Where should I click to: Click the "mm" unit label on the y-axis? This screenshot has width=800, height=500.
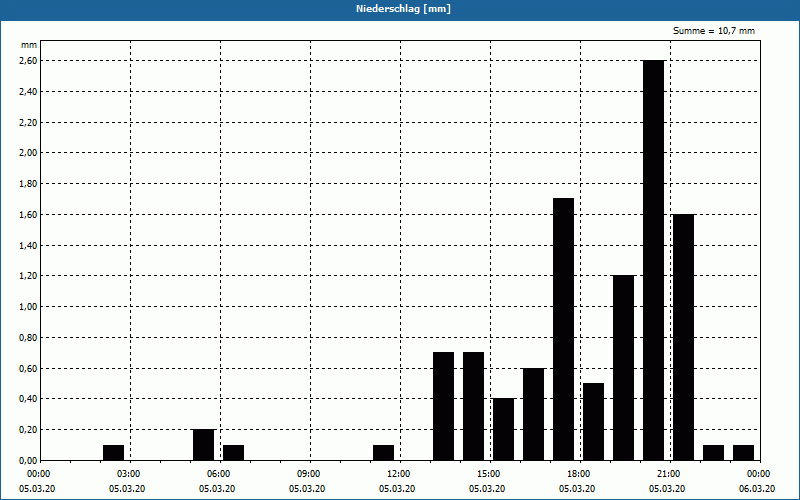pos(29,45)
